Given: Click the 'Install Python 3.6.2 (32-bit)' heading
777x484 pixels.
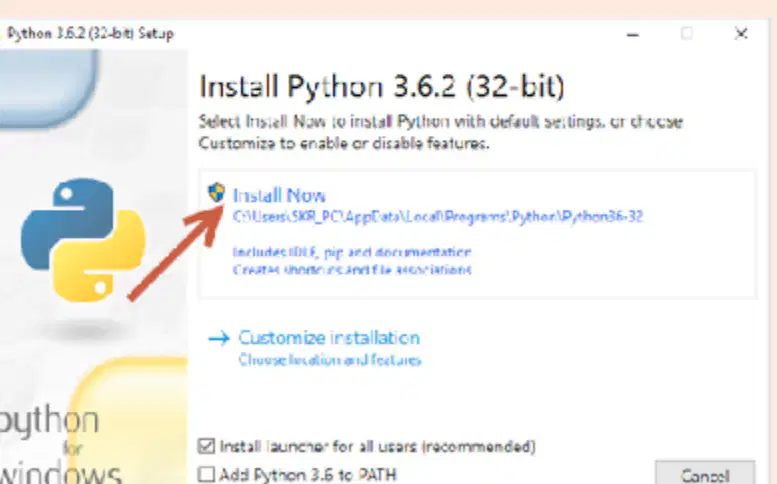Looking at the screenshot, I should click(x=382, y=86).
